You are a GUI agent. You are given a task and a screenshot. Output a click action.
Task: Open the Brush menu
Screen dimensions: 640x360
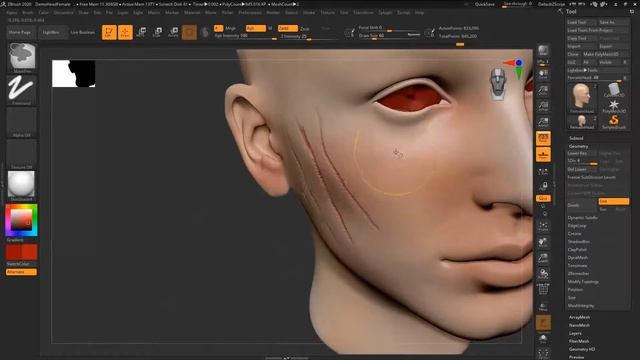[x=28, y=13]
